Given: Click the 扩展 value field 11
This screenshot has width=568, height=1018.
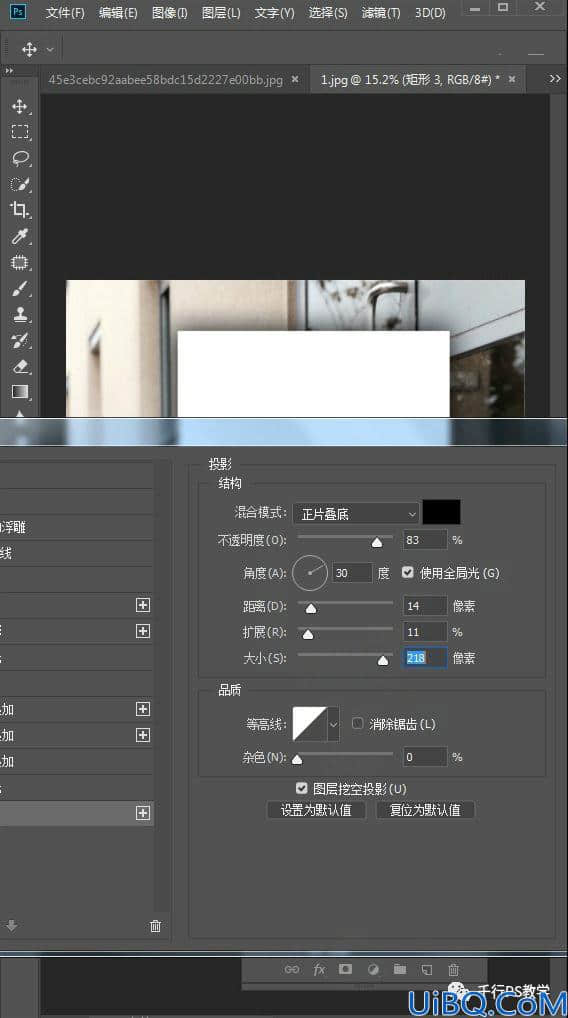Looking at the screenshot, I should point(425,632).
